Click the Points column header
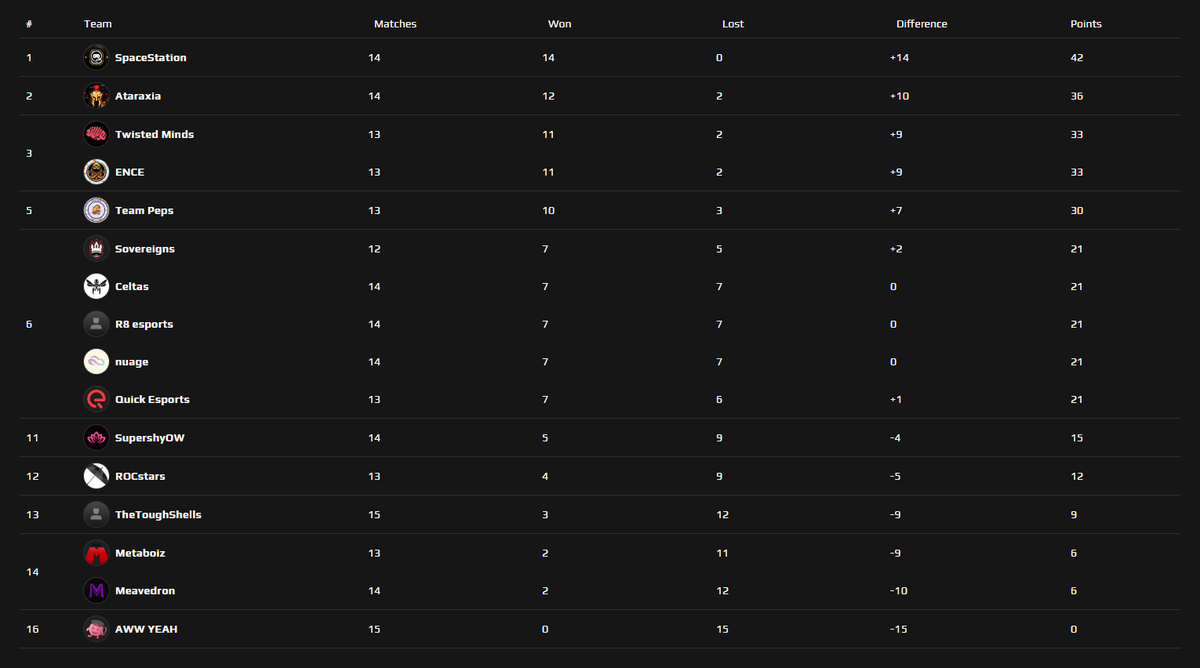This screenshot has width=1200, height=668. [x=1086, y=24]
